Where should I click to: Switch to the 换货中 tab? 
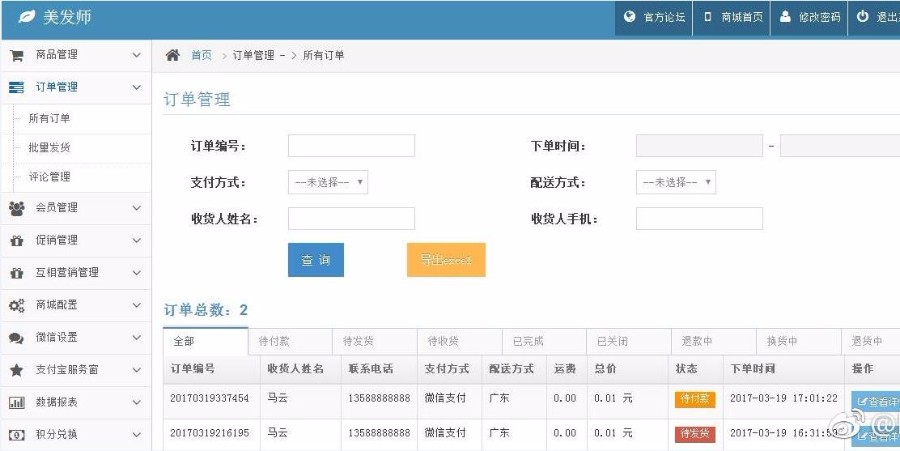[x=798, y=341]
